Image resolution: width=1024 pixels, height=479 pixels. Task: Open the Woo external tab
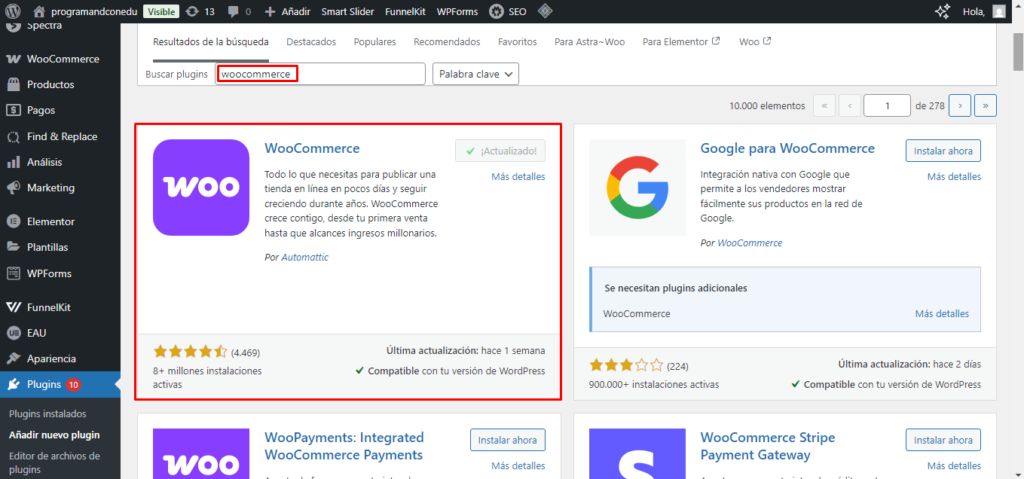755,42
